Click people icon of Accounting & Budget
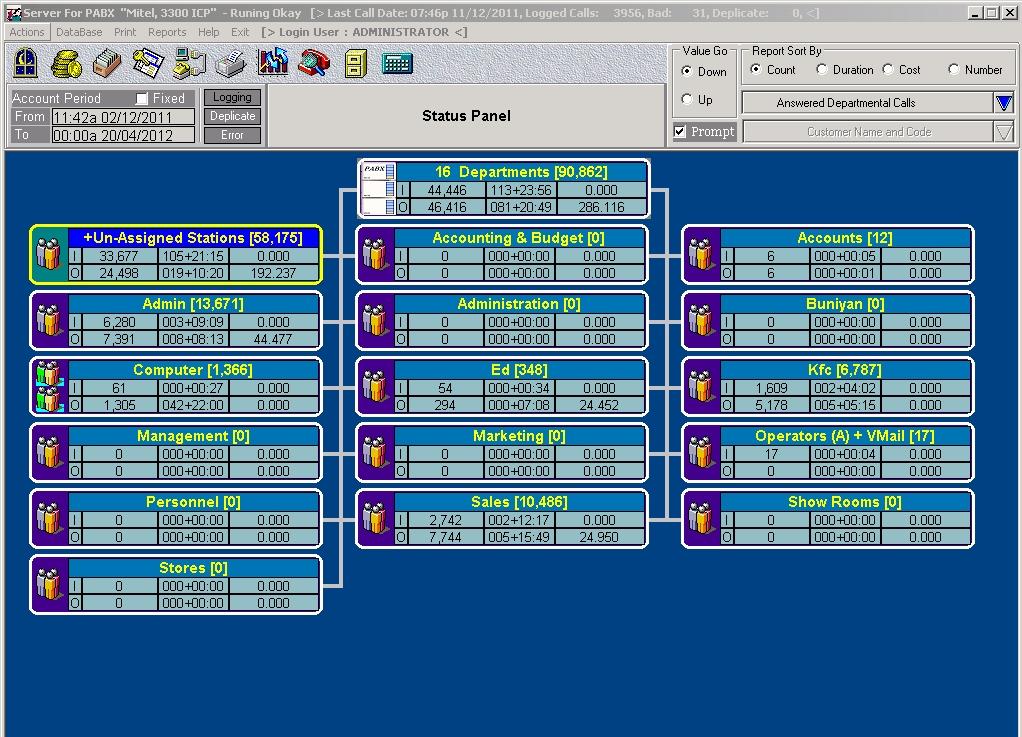Viewport: 1022px width, 737px height. [x=375, y=255]
